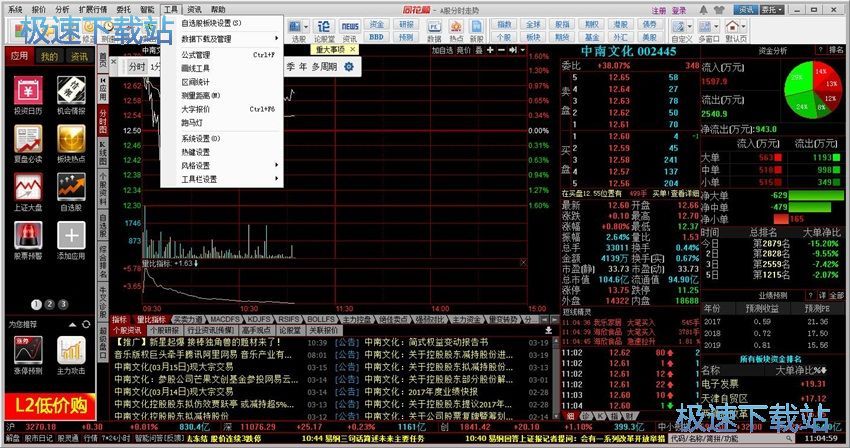Select 大字报价 menu entry
This screenshot has width=850, height=448.
tap(222, 109)
